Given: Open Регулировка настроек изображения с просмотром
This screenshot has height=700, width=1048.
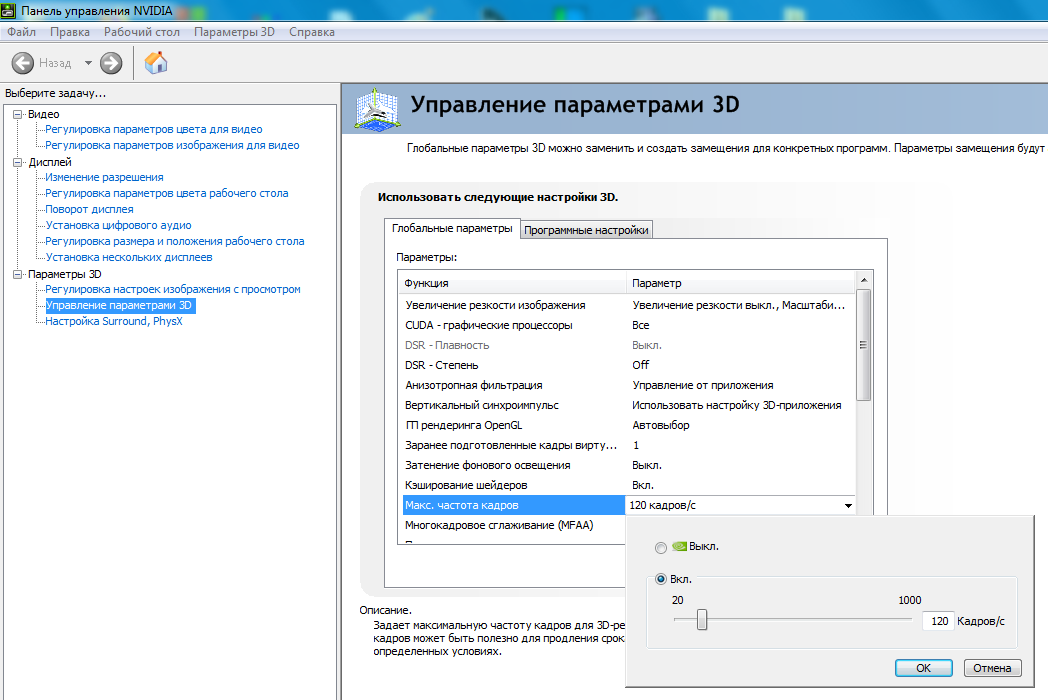Looking at the screenshot, I should (172, 289).
